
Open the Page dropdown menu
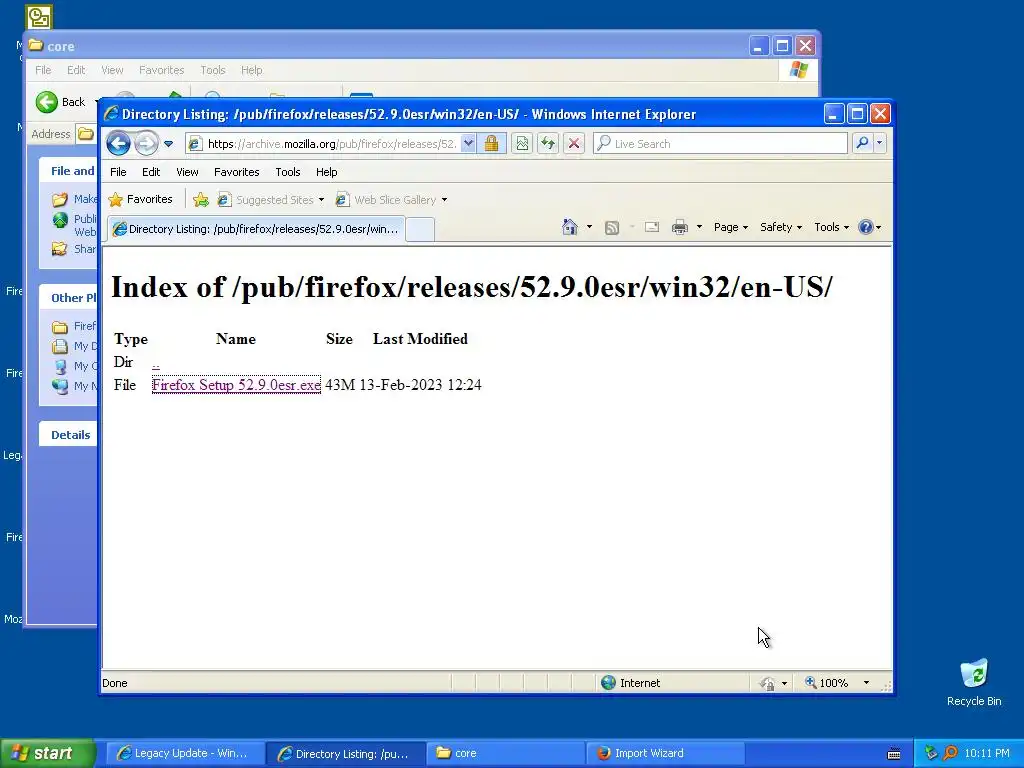(730, 227)
